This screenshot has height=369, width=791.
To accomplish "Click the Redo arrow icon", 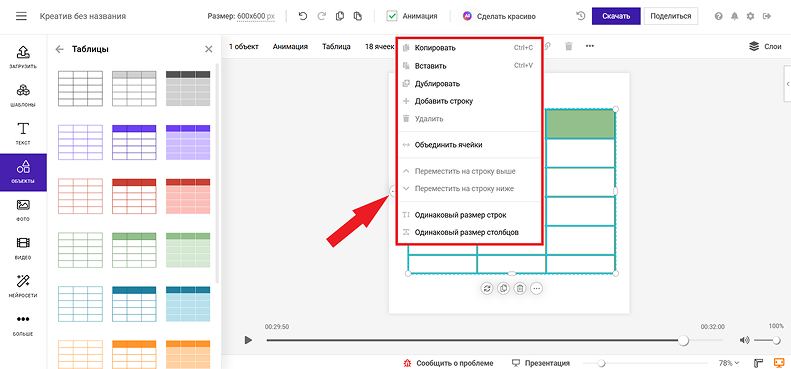I will pos(321,16).
